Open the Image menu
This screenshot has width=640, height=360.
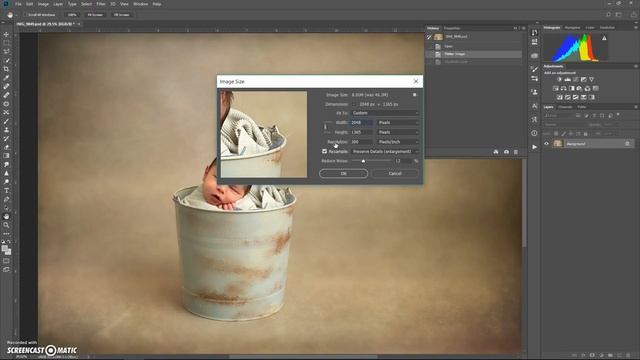click(43, 4)
